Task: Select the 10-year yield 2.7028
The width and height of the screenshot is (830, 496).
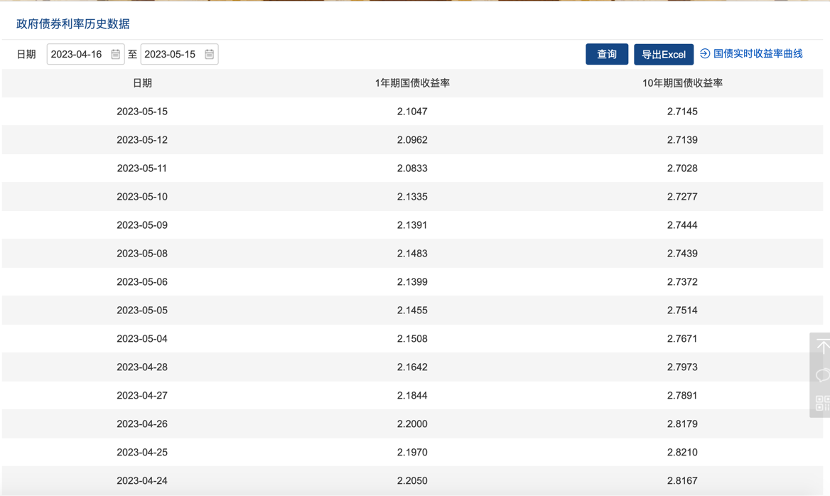Action: [x=682, y=168]
